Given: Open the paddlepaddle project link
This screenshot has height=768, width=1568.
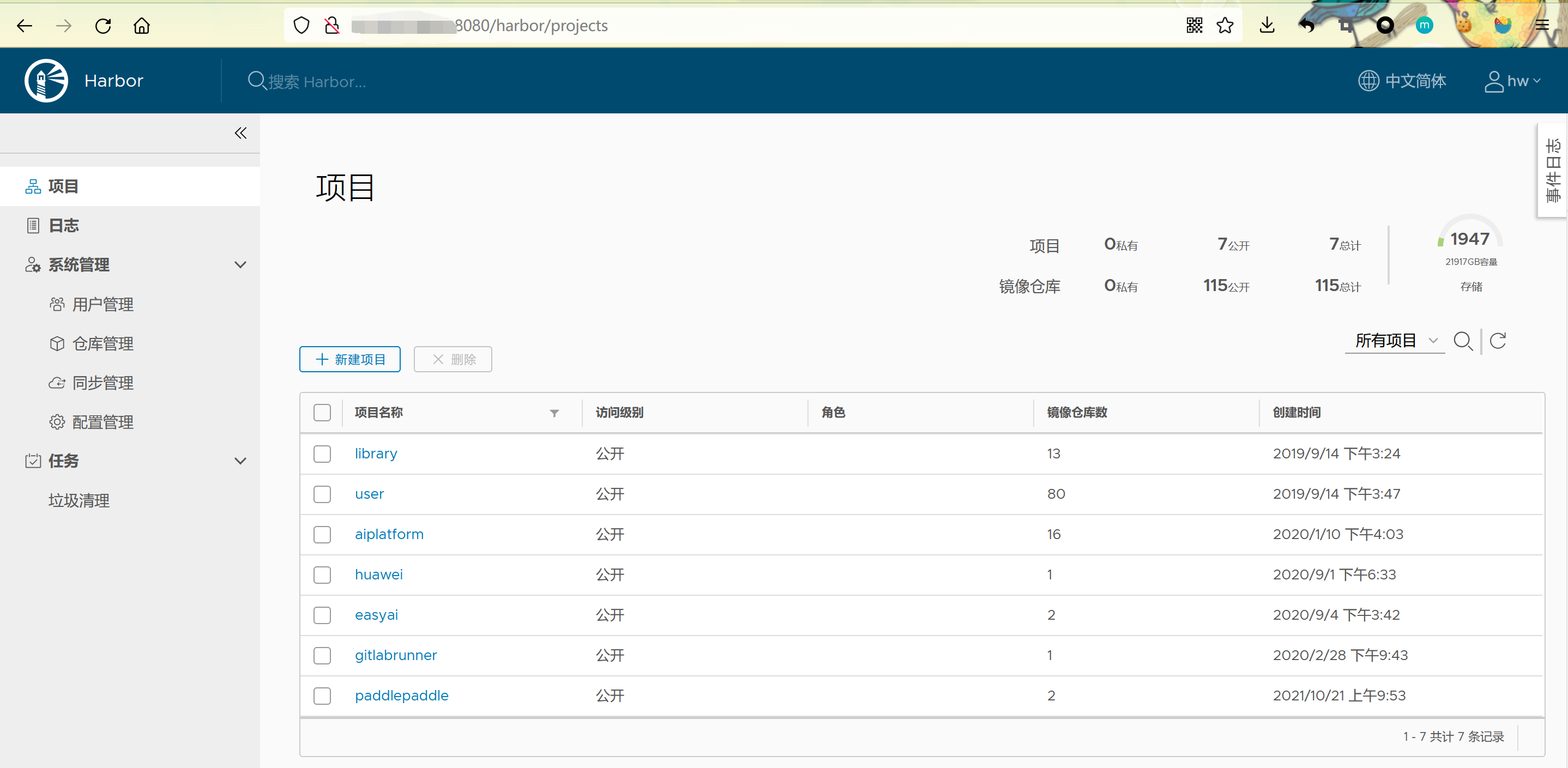Looking at the screenshot, I should tap(401, 696).
